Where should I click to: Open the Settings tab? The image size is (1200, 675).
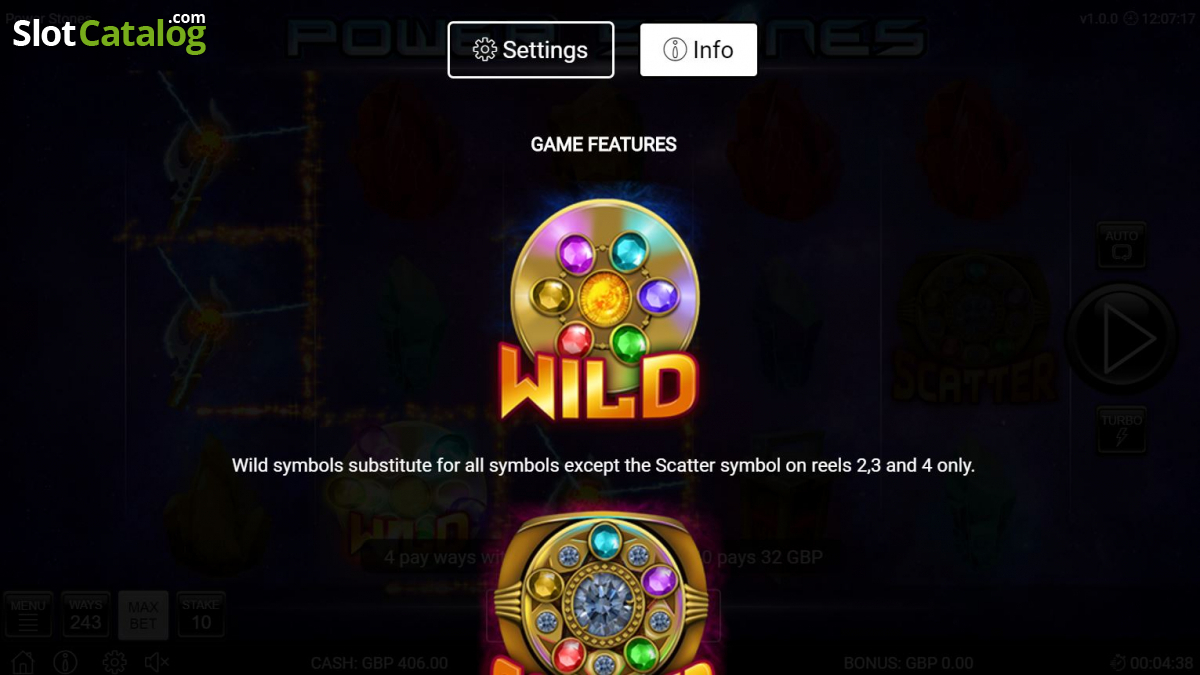point(531,50)
